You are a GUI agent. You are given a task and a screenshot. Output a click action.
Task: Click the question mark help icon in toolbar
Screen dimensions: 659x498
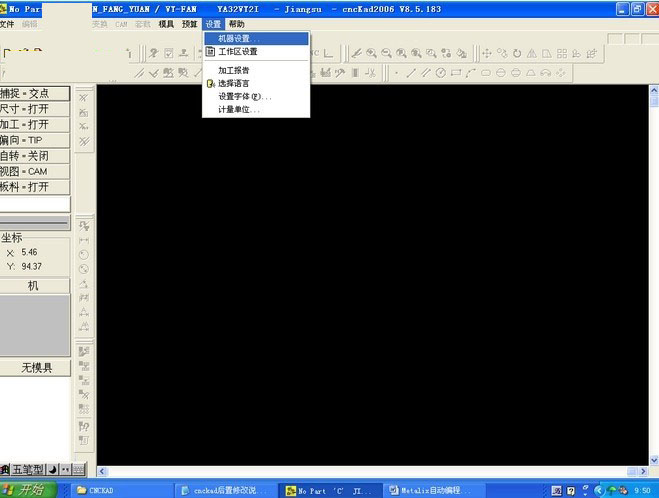tap(154, 53)
